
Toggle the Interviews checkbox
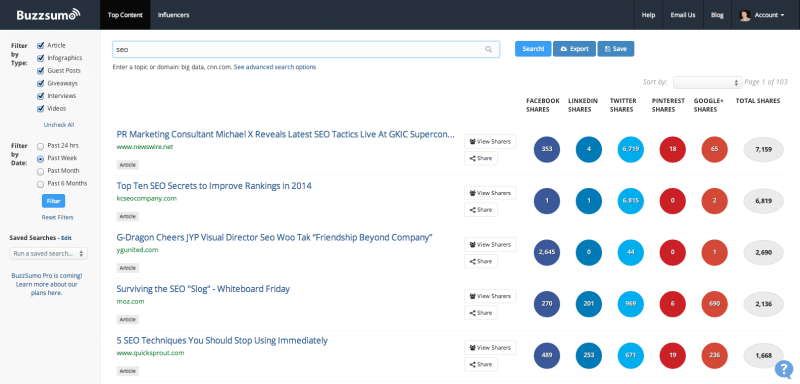click(x=40, y=96)
